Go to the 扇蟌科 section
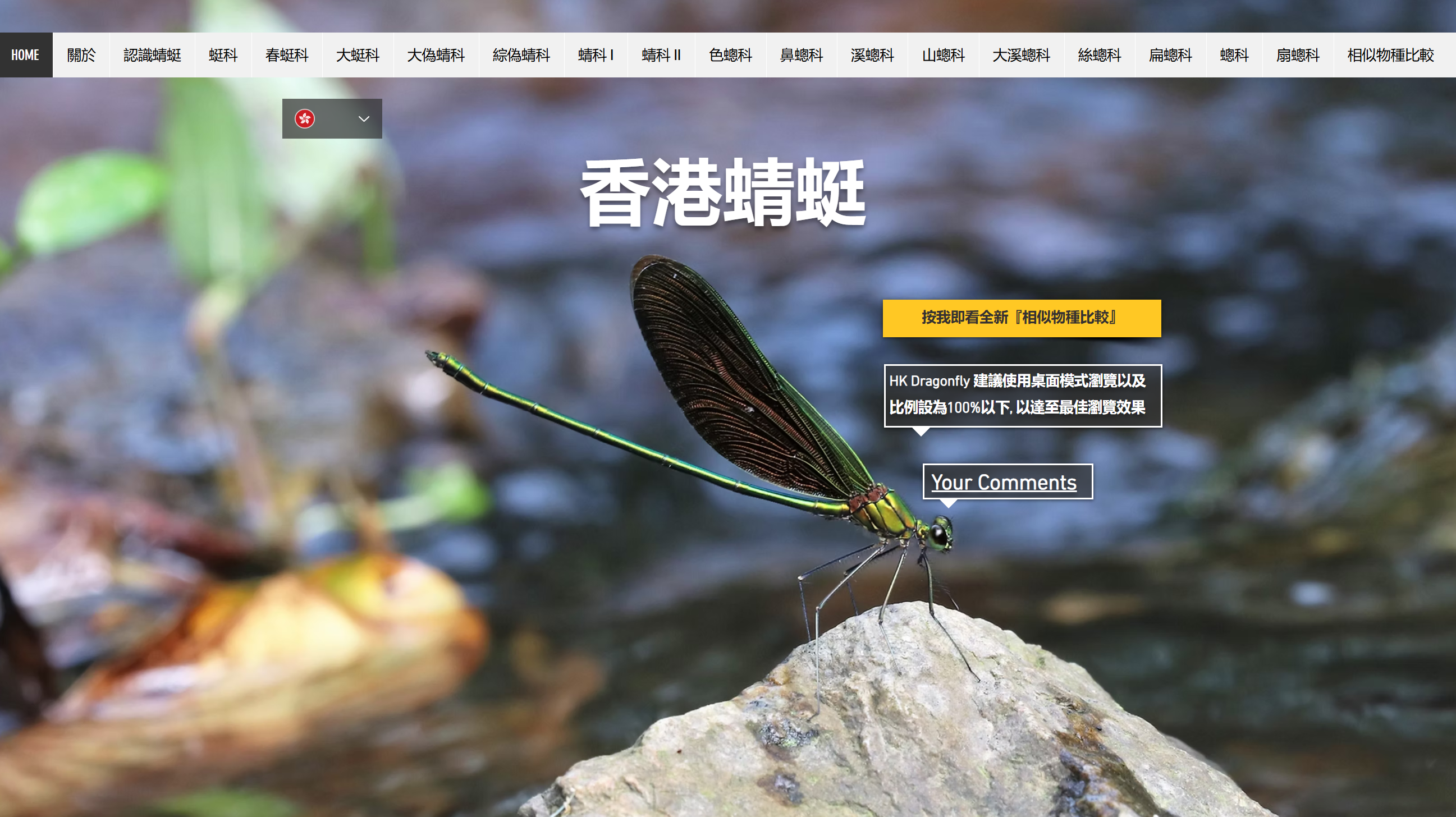The height and width of the screenshot is (817, 1456). [1298, 55]
